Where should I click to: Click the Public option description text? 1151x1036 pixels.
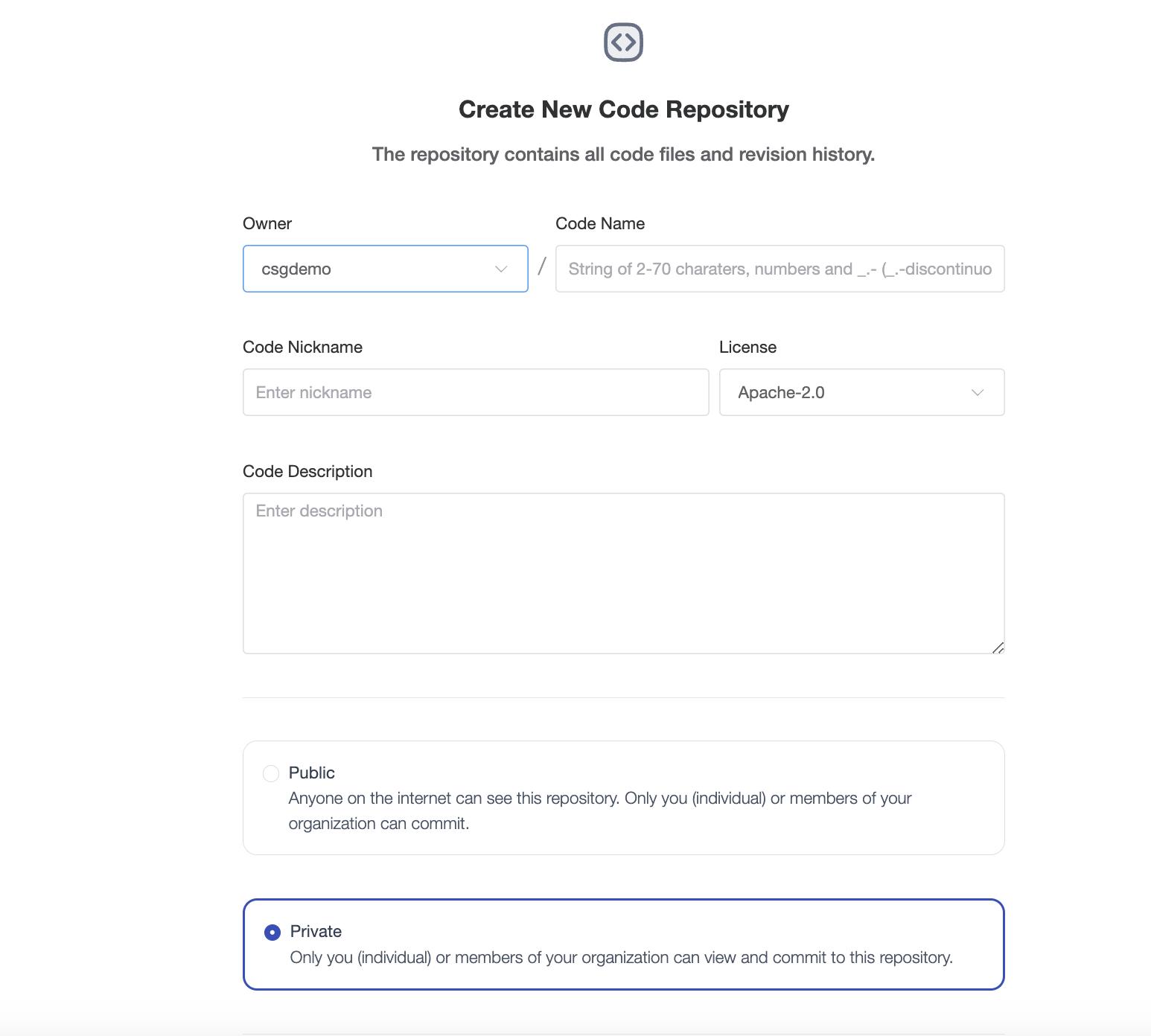point(600,810)
